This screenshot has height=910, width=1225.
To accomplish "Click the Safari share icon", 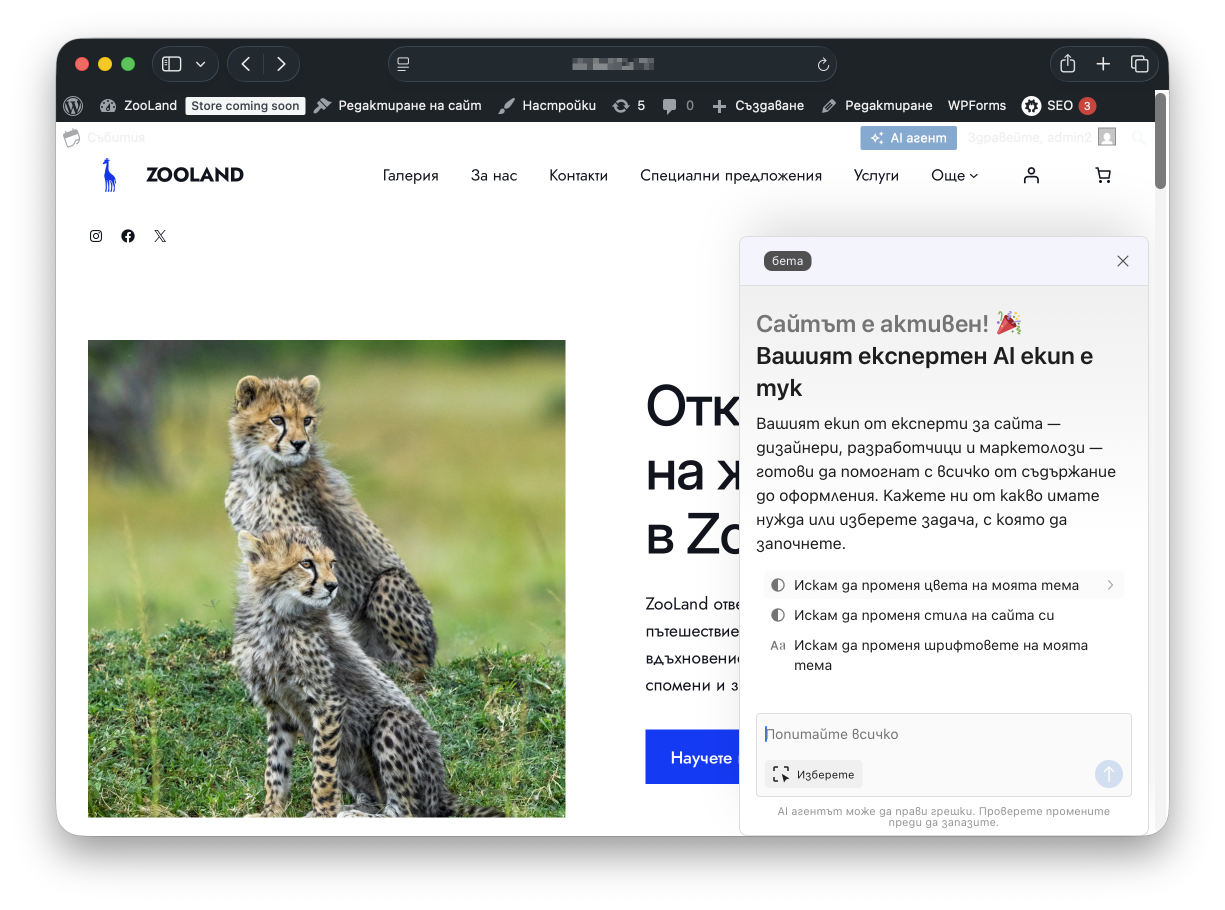I will pyautogui.click(x=1067, y=64).
